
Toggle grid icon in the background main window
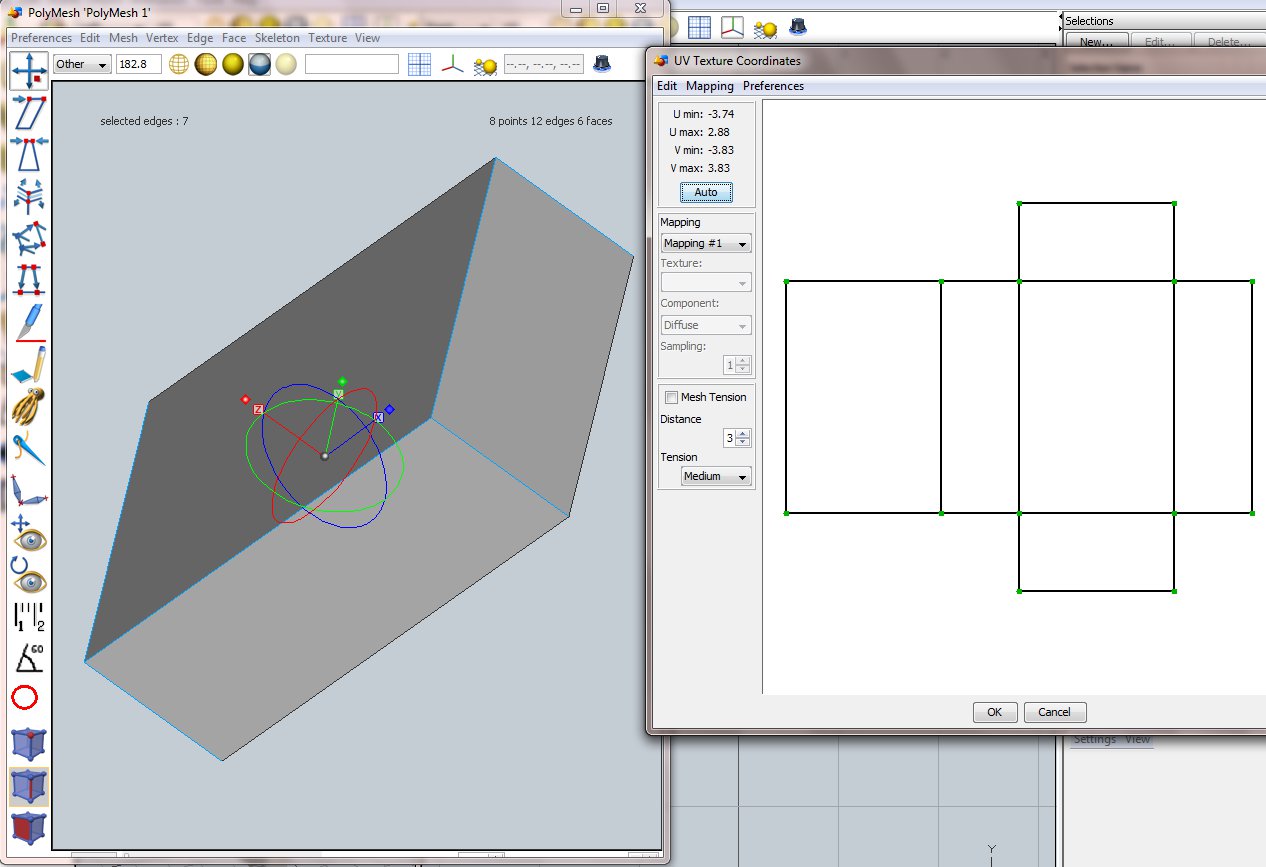pos(699,28)
